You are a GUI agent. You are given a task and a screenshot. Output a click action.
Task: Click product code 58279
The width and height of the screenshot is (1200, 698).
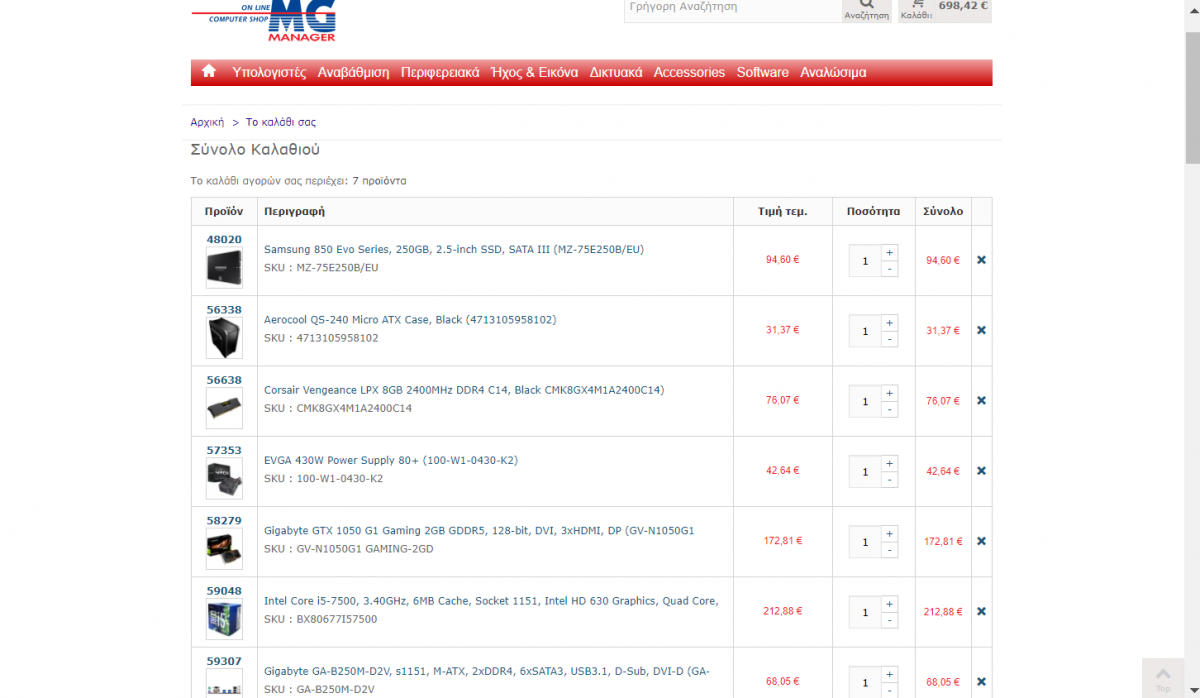pos(224,520)
